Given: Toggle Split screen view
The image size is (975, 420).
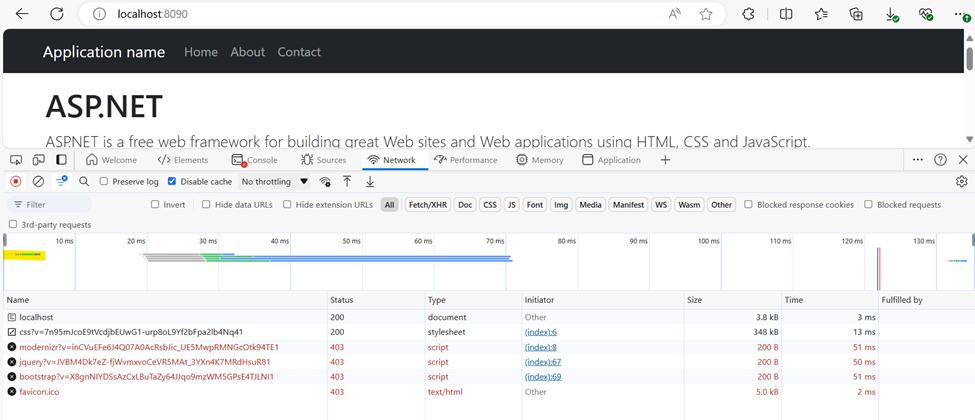Looking at the screenshot, I should tap(786, 14).
